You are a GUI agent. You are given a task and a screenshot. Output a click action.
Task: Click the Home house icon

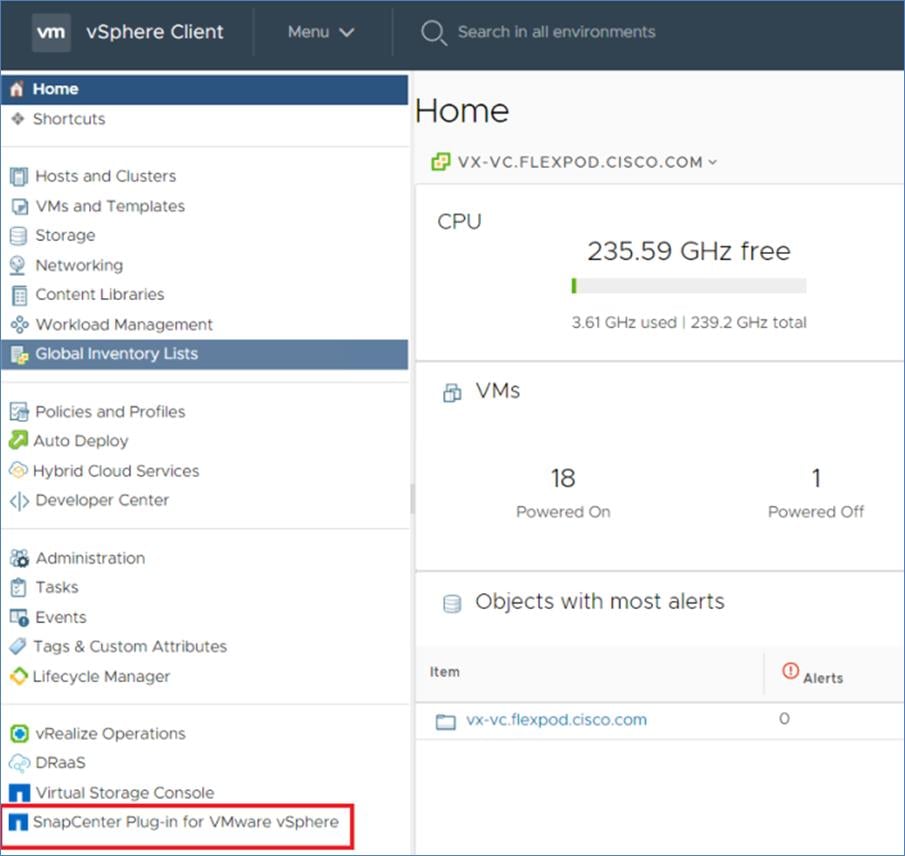coord(17,89)
